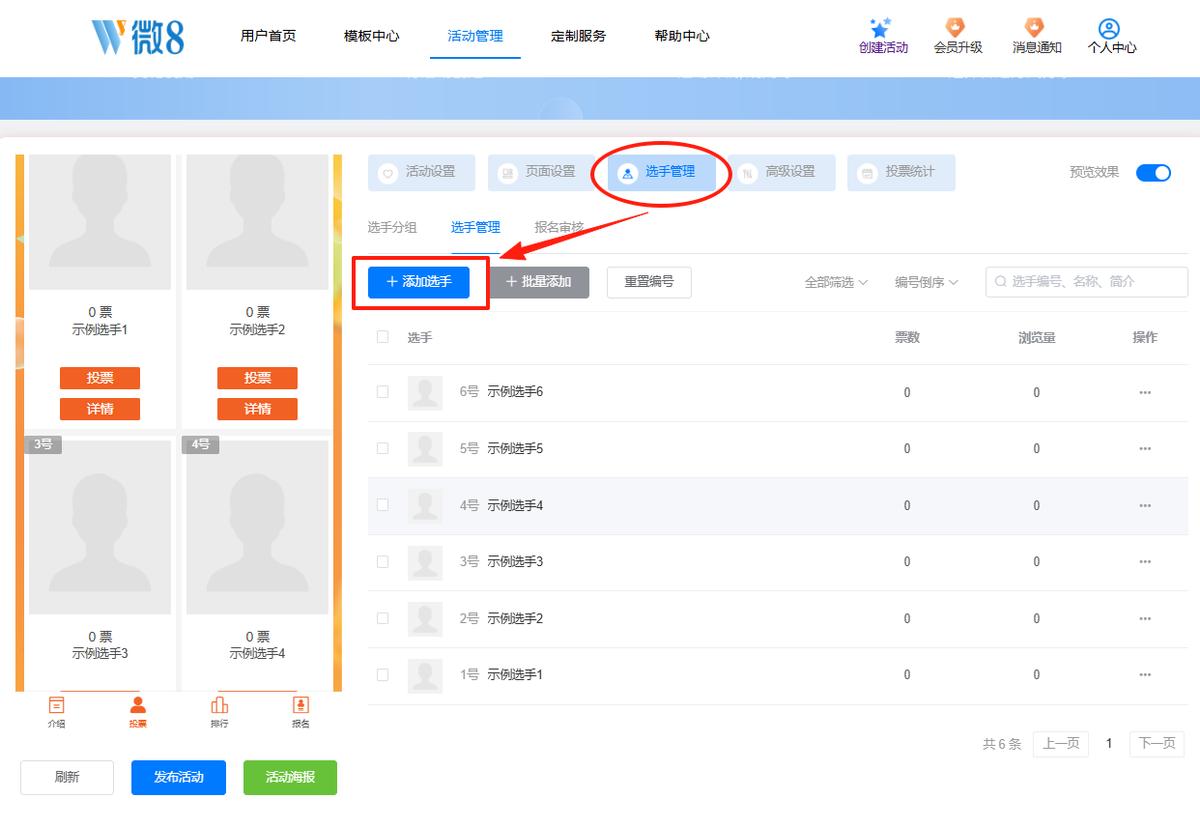
Task: Check the select-all checkbox in table header
Action: click(382, 337)
